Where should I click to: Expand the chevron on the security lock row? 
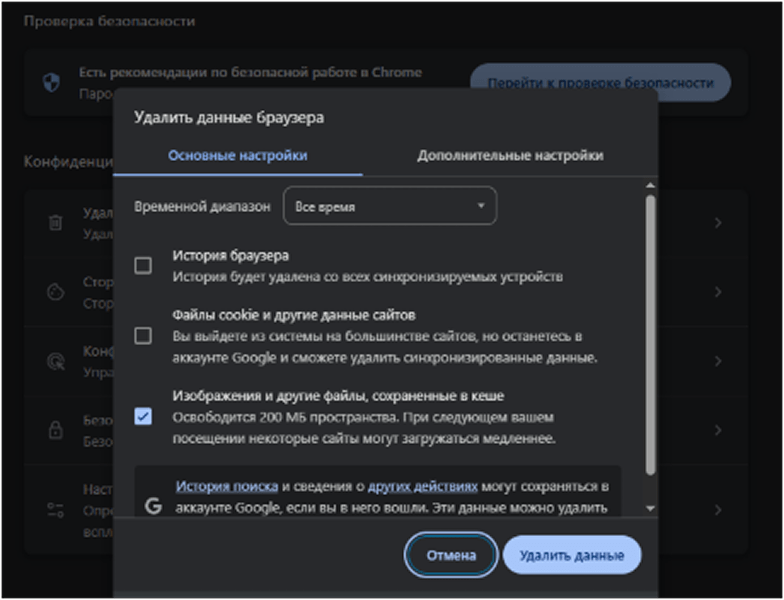click(x=718, y=430)
